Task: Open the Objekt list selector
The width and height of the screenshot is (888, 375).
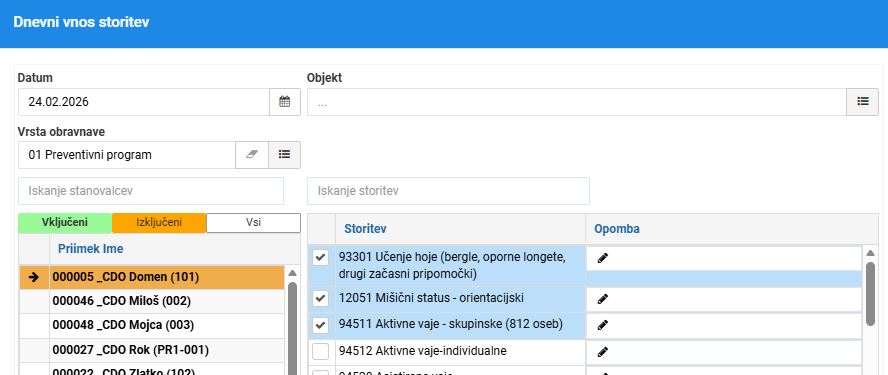Action: click(x=863, y=102)
